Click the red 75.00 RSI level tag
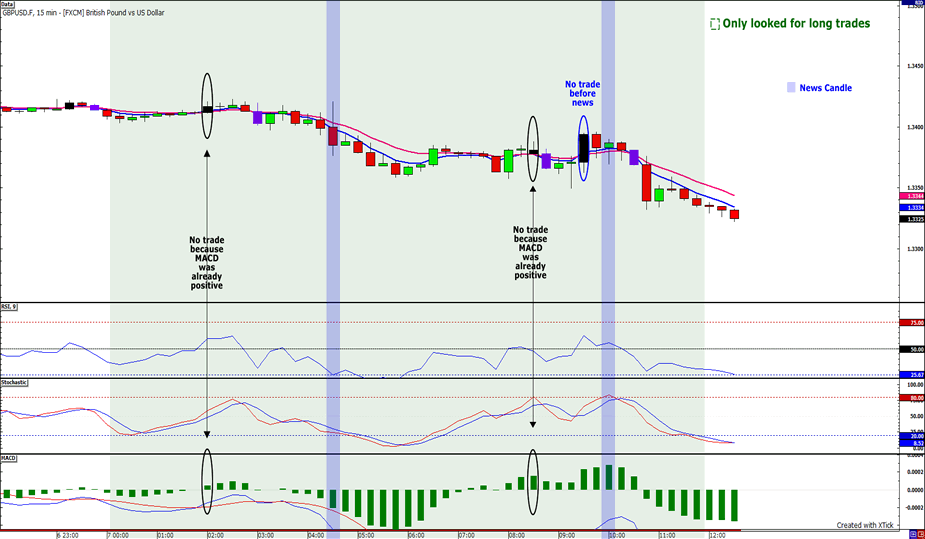This screenshot has width=925, height=539. (x=913, y=323)
